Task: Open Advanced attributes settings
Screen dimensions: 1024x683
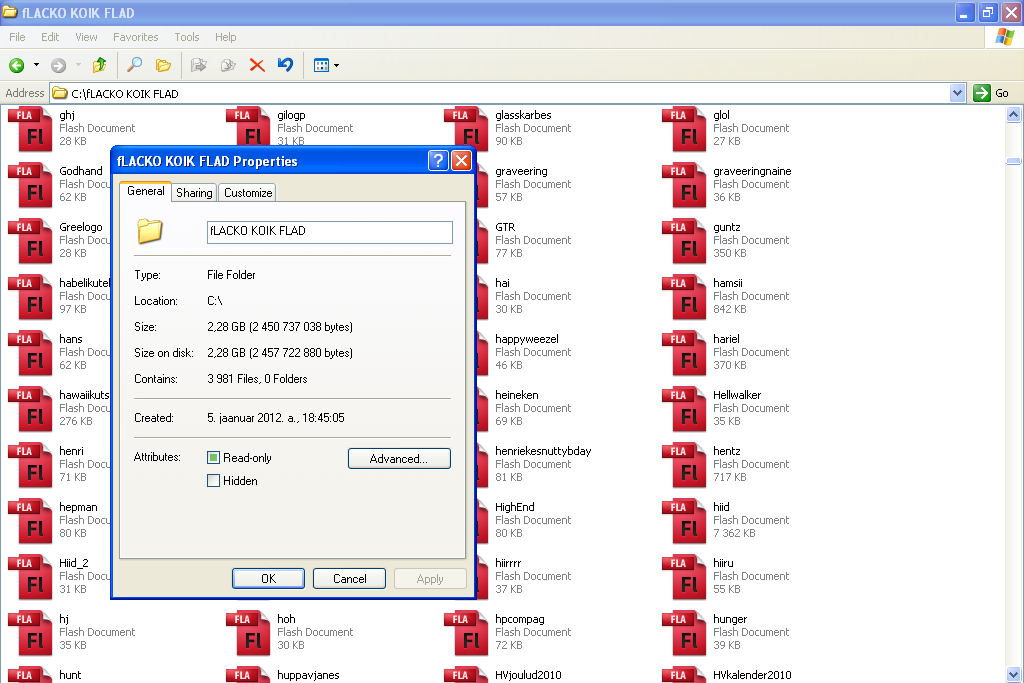Action: pos(399,458)
